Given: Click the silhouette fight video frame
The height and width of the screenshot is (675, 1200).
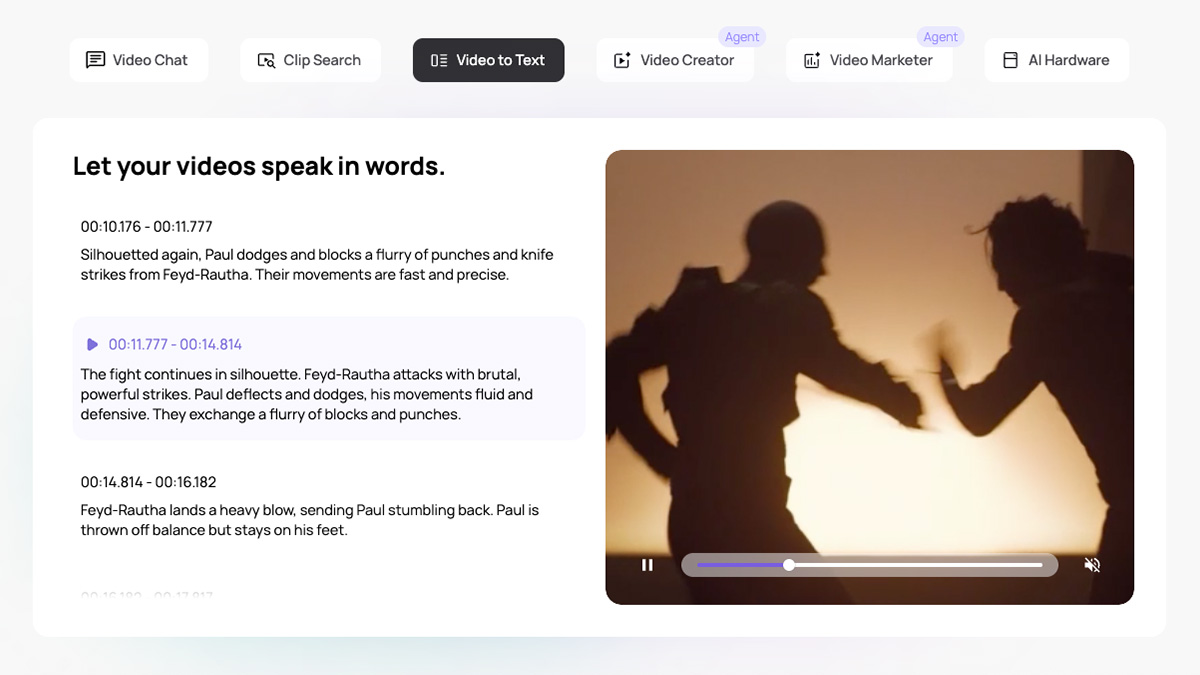Looking at the screenshot, I should 870,377.
